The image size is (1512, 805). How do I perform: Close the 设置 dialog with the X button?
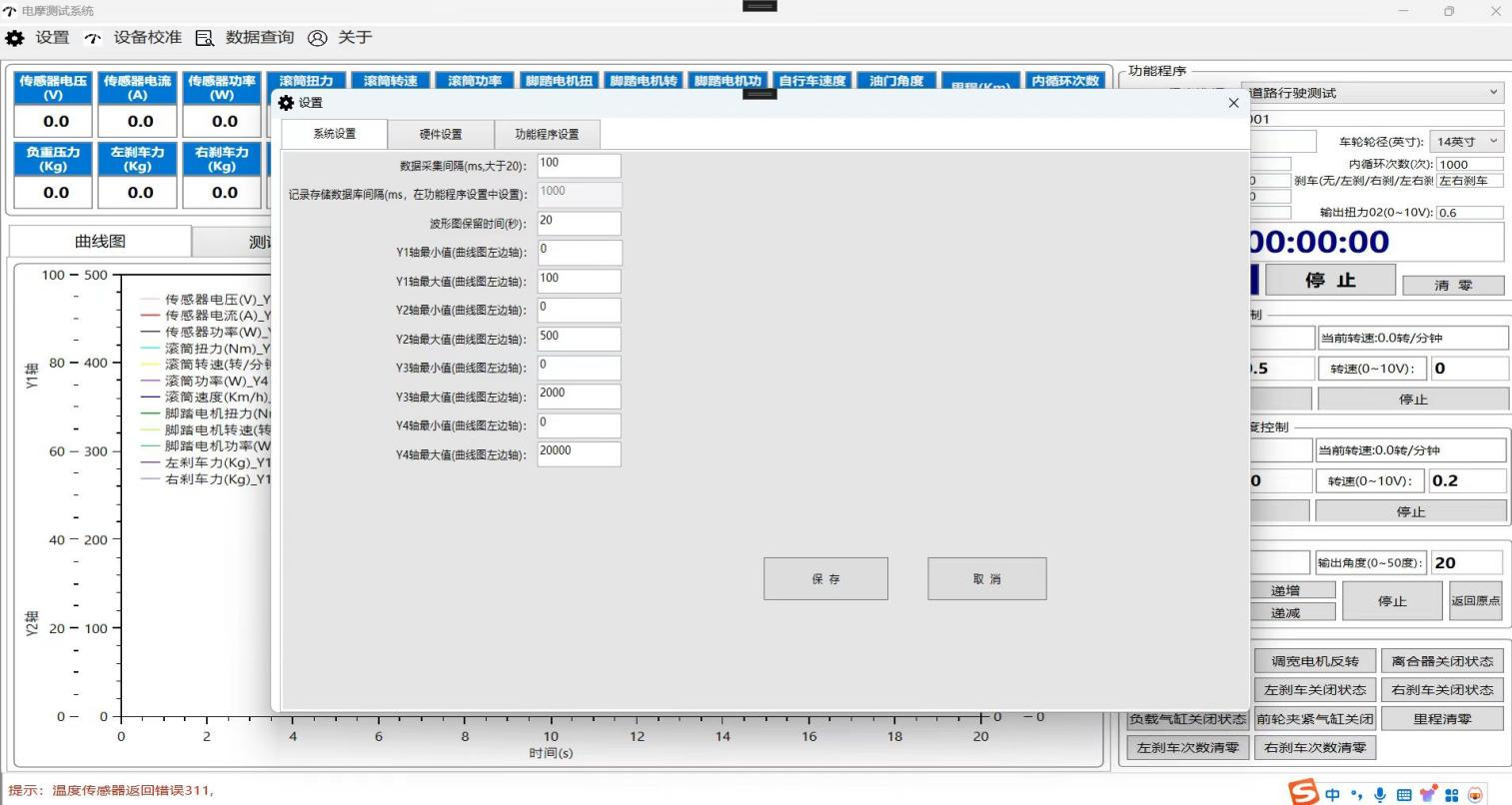point(1233,103)
